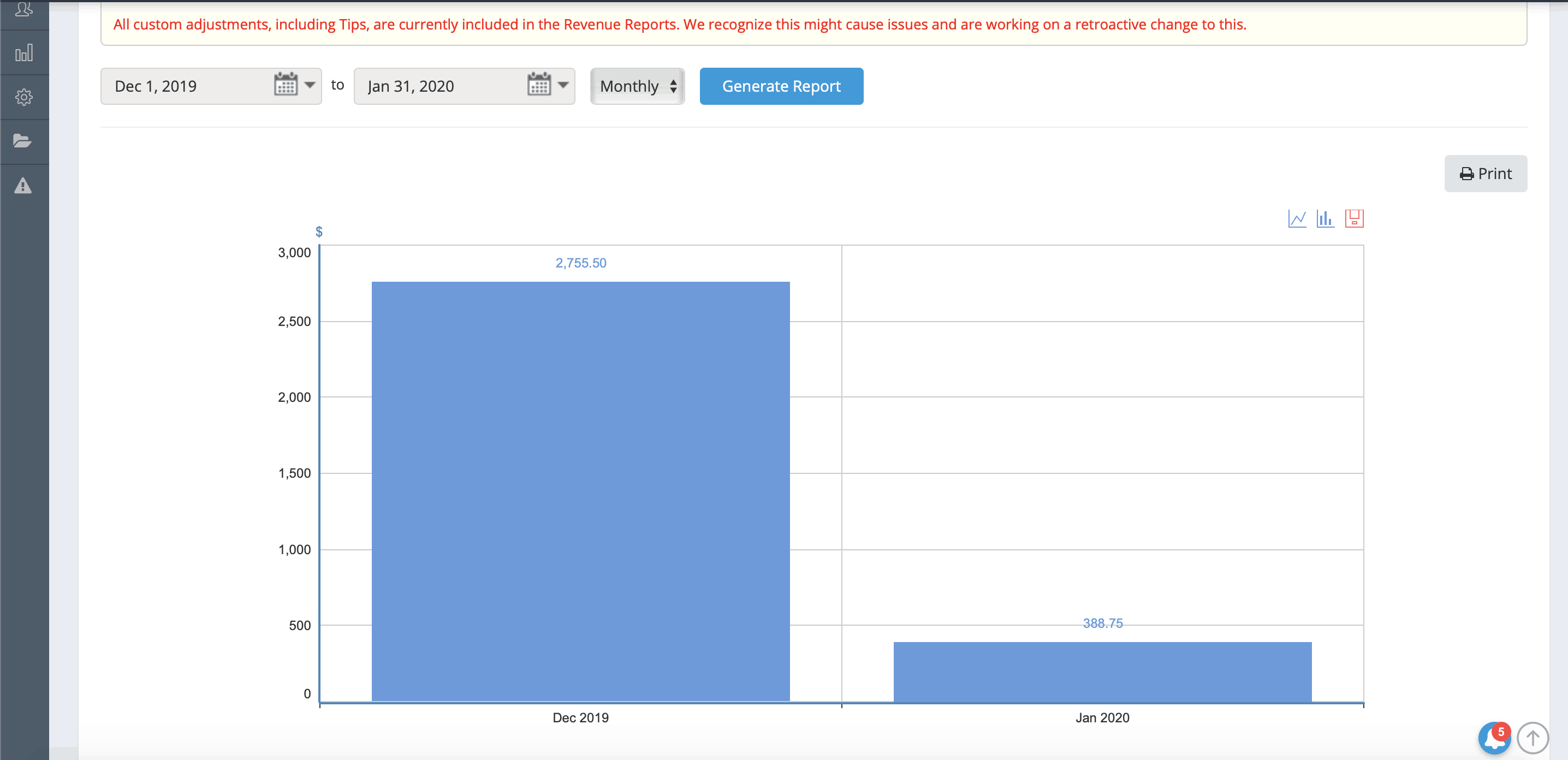
Task: Open the Monthly interval dropdown
Action: coord(637,86)
